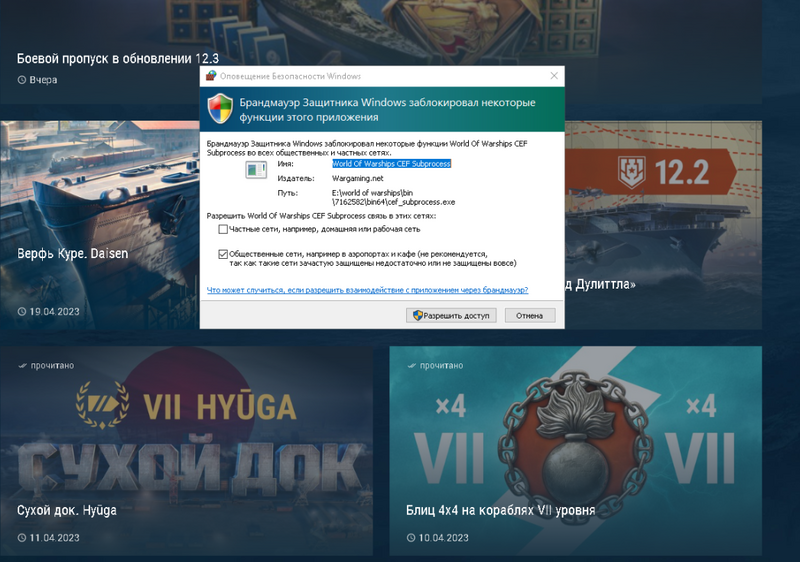The width and height of the screenshot is (800, 562).
Task: Uncheck the public networks checkbox
Action: (x=223, y=254)
